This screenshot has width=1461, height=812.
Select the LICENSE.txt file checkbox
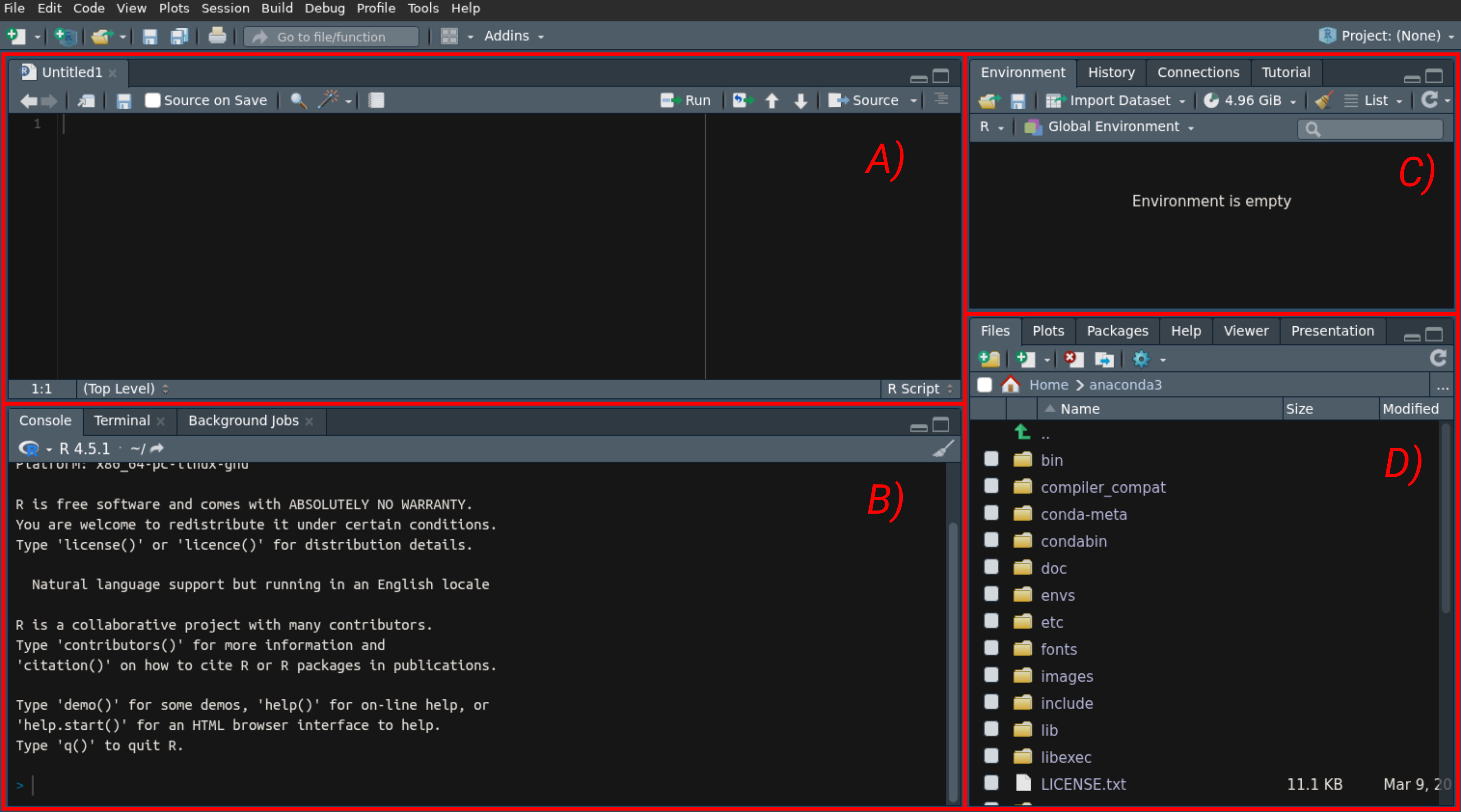[x=991, y=783]
